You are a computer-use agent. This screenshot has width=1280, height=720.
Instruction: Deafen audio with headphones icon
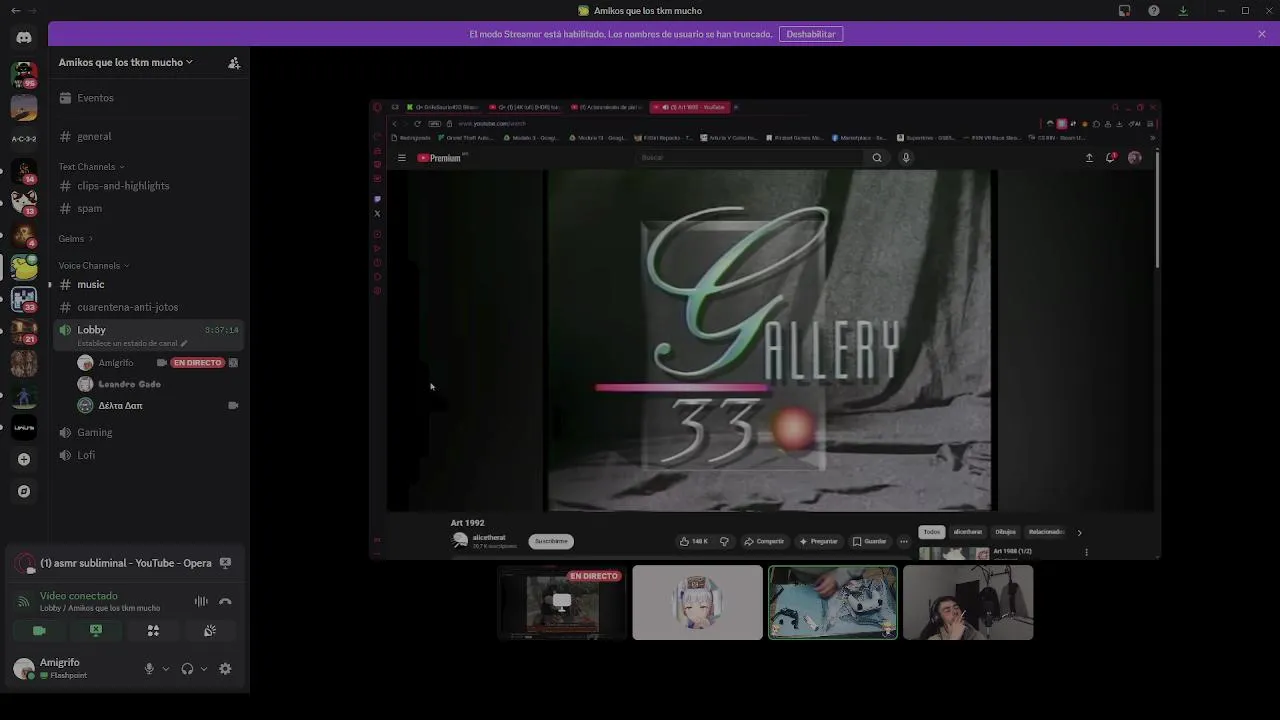pos(187,669)
